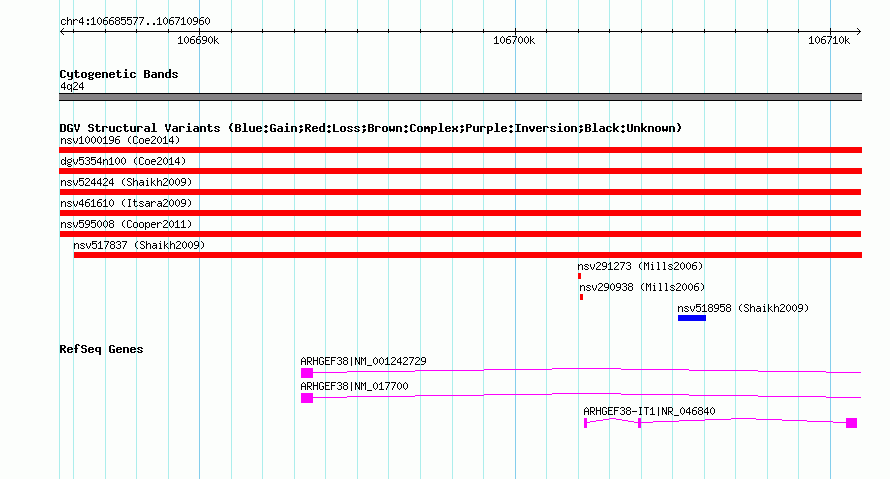Viewport: 890px width, 479px height.
Task: Click the chr4:106685577..106710960 coordinates label
Action: point(135,22)
